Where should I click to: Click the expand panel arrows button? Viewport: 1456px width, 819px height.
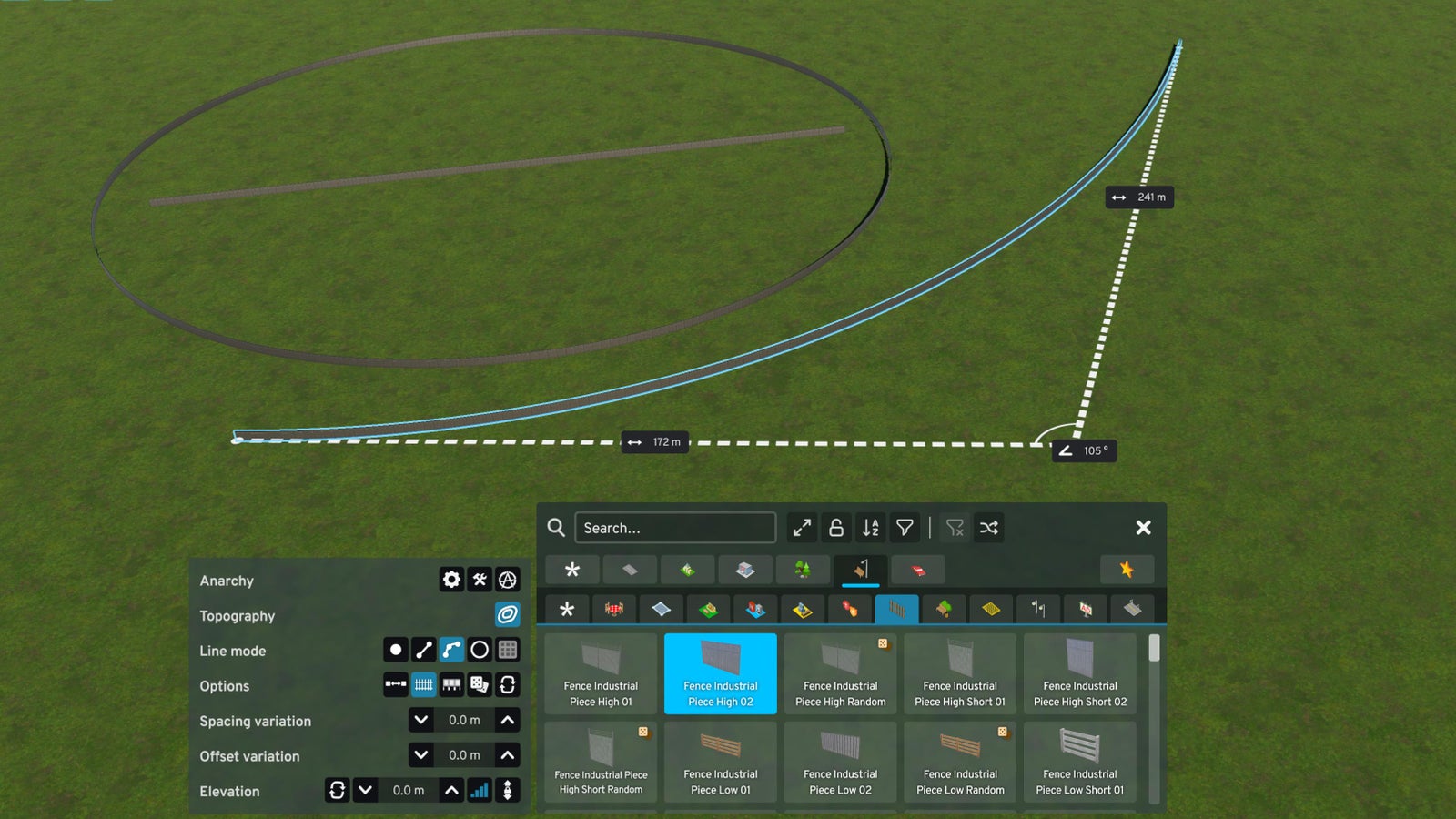802,527
